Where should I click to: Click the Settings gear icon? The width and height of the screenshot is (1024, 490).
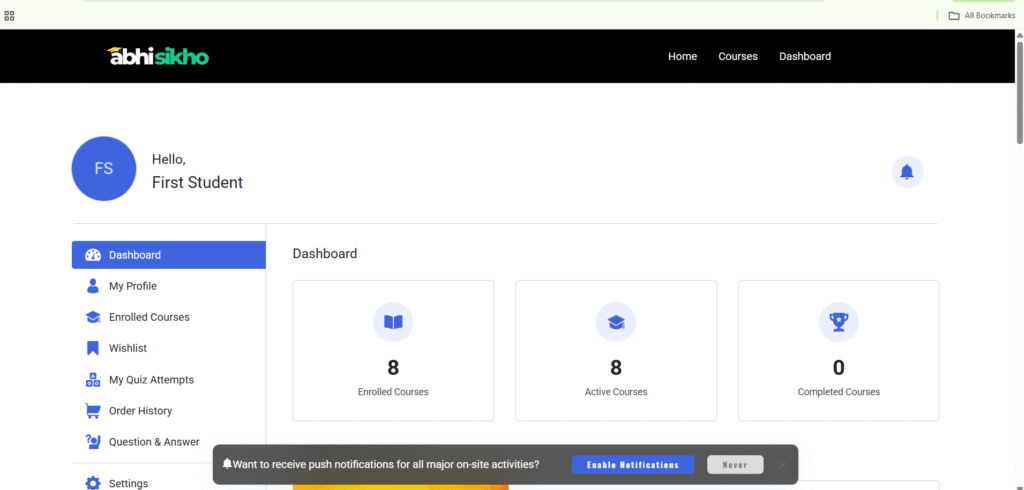tap(93, 483)
